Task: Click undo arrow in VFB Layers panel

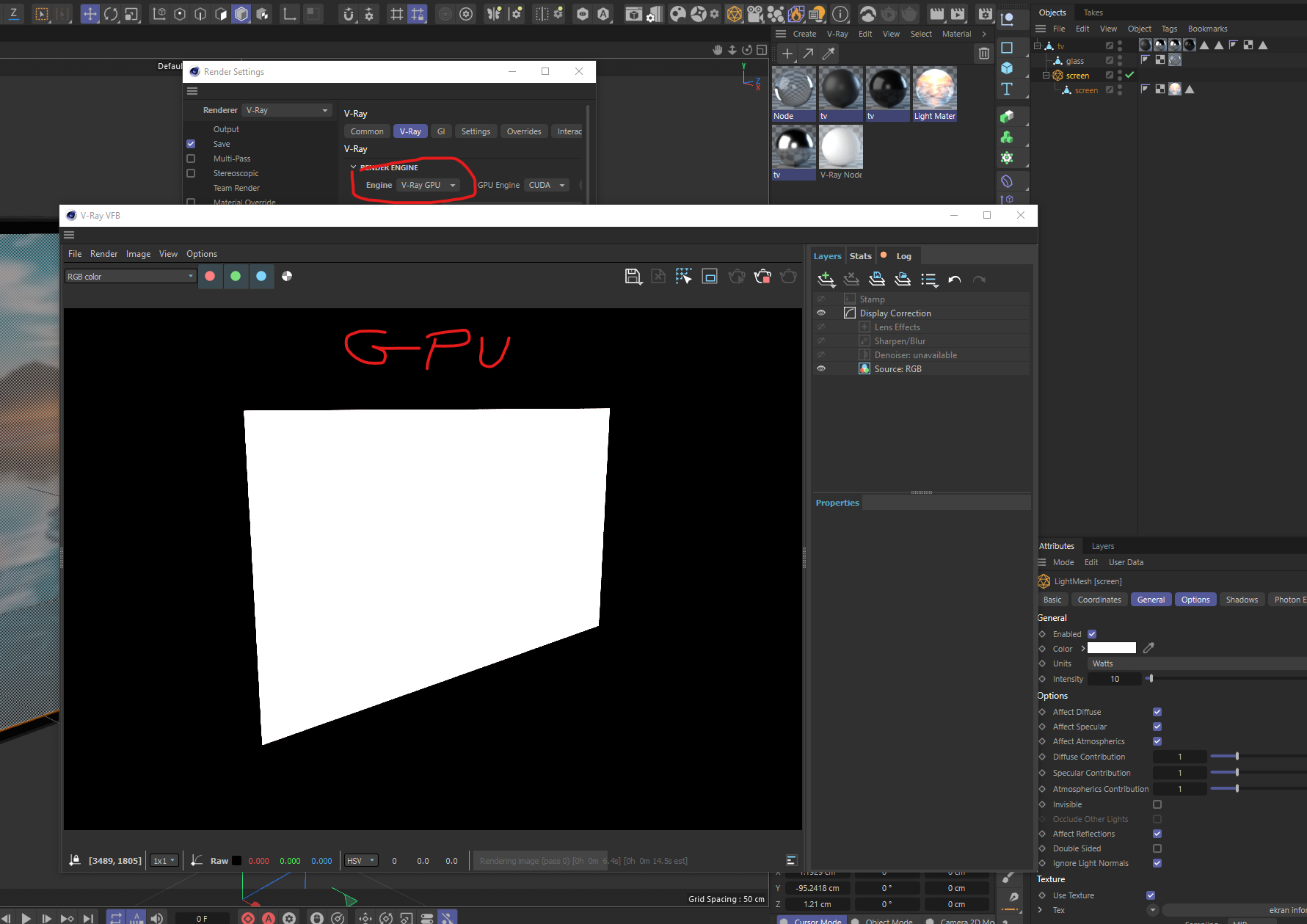Action: tap(955, 279)
